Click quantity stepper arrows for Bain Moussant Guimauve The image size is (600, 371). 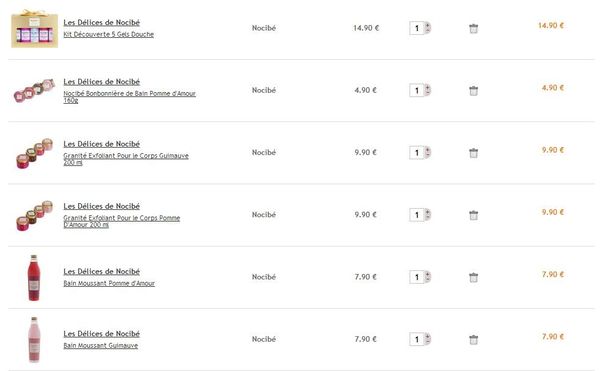coord(428,339)
